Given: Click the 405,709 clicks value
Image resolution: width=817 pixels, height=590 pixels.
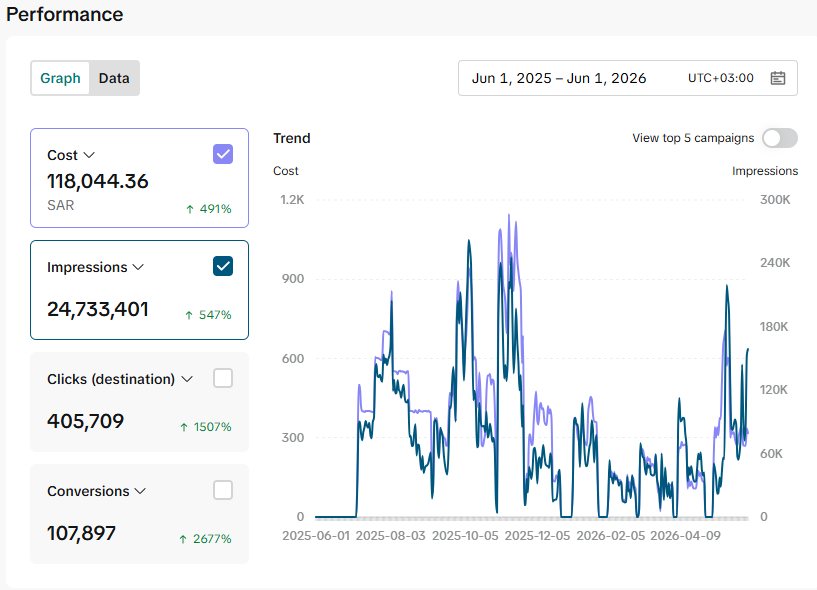Looking at the screenshot, I should tap(85, 421).
